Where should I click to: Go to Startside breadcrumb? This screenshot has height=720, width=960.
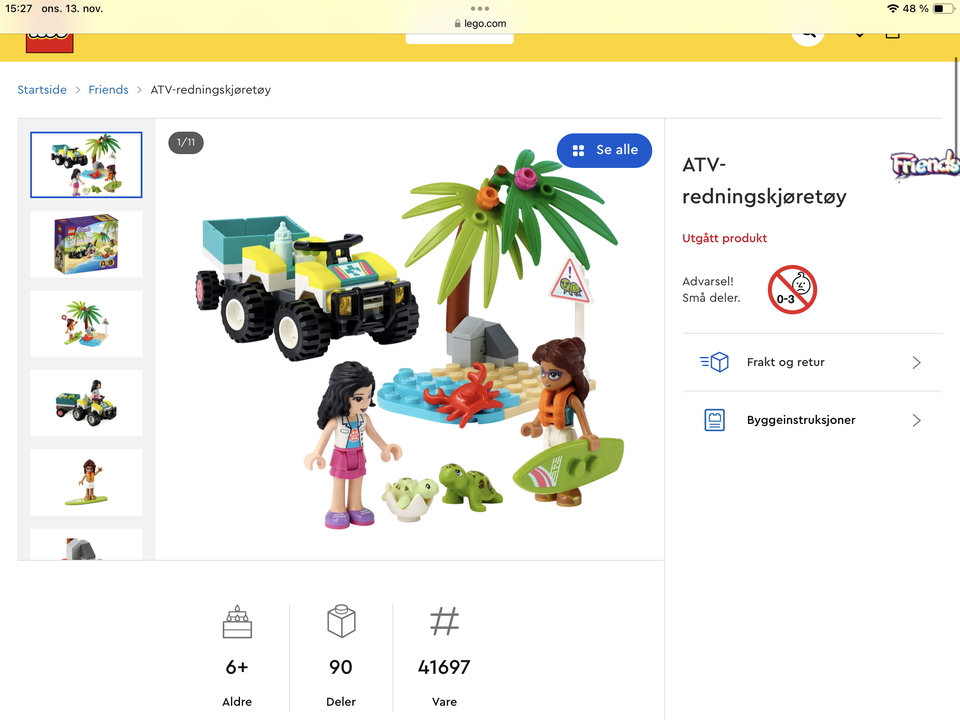click(x=42, y=89)
